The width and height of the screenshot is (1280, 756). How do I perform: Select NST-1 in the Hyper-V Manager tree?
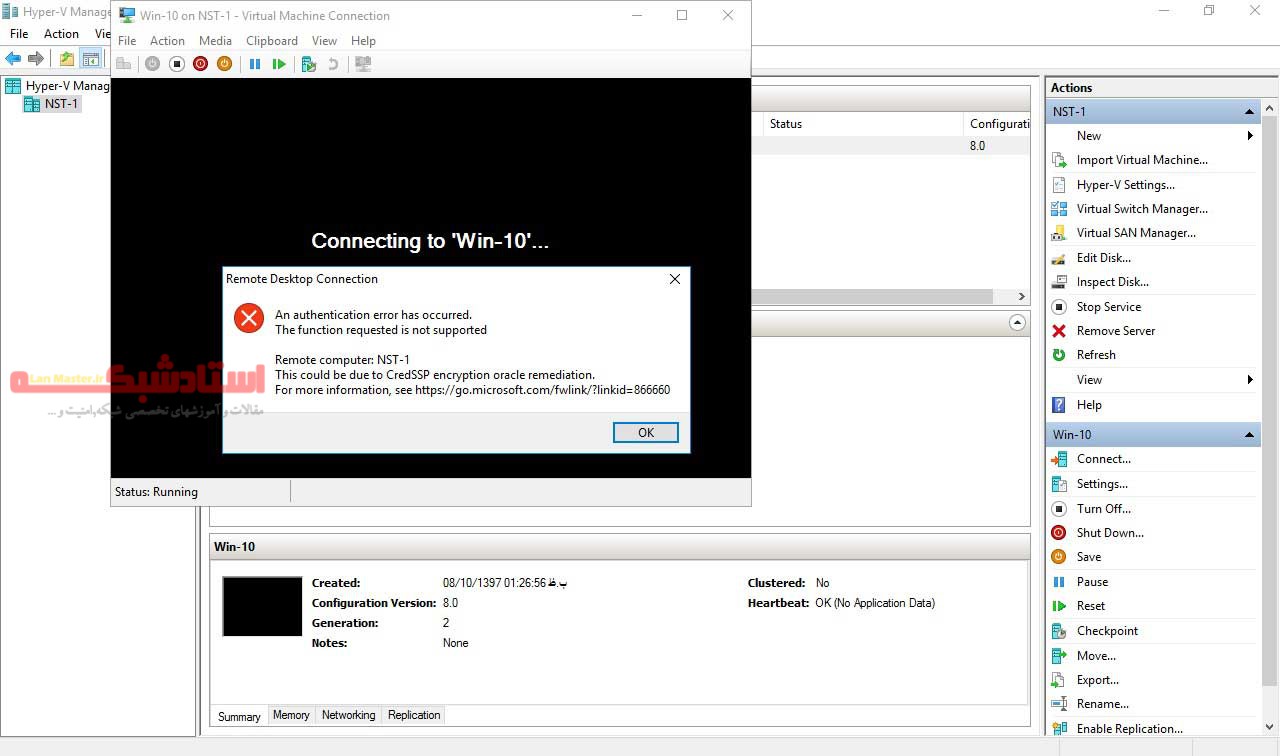pyautogui.click(x=61, y=104)
